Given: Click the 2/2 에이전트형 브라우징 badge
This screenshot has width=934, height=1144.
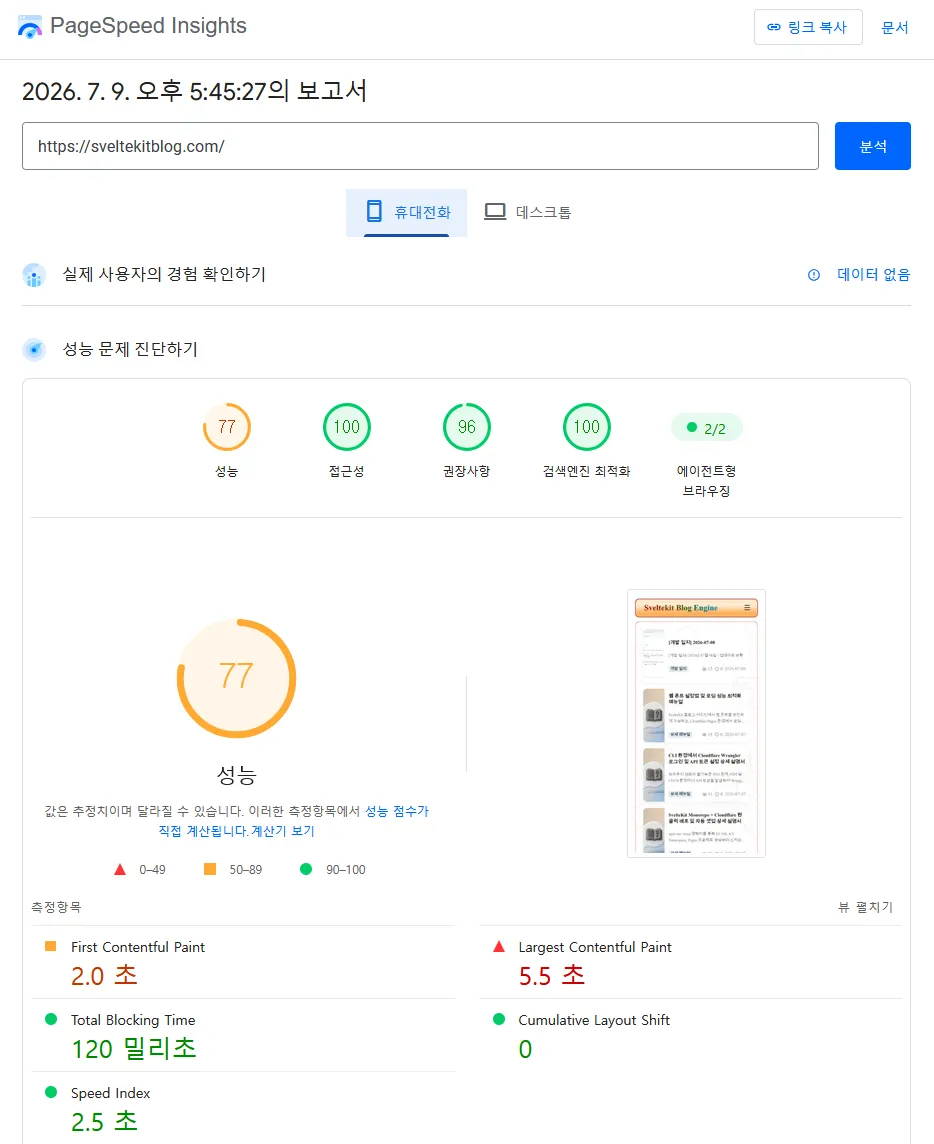Looking at the screenshot, I should (x=706, y=428).
